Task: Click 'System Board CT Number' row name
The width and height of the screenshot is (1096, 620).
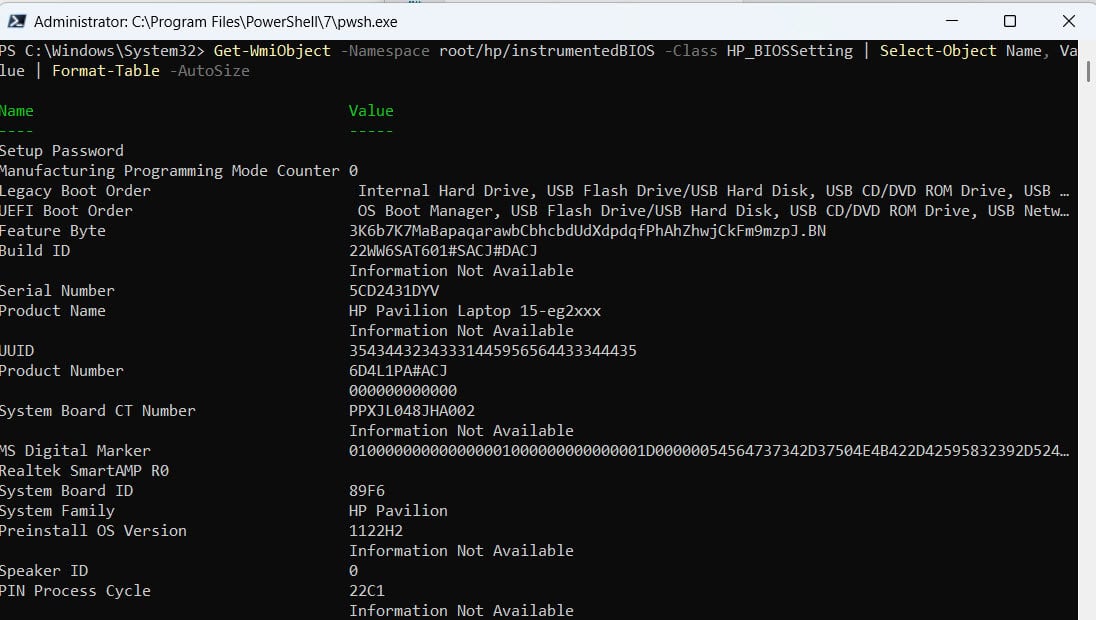Action: [x=97, y=411]
